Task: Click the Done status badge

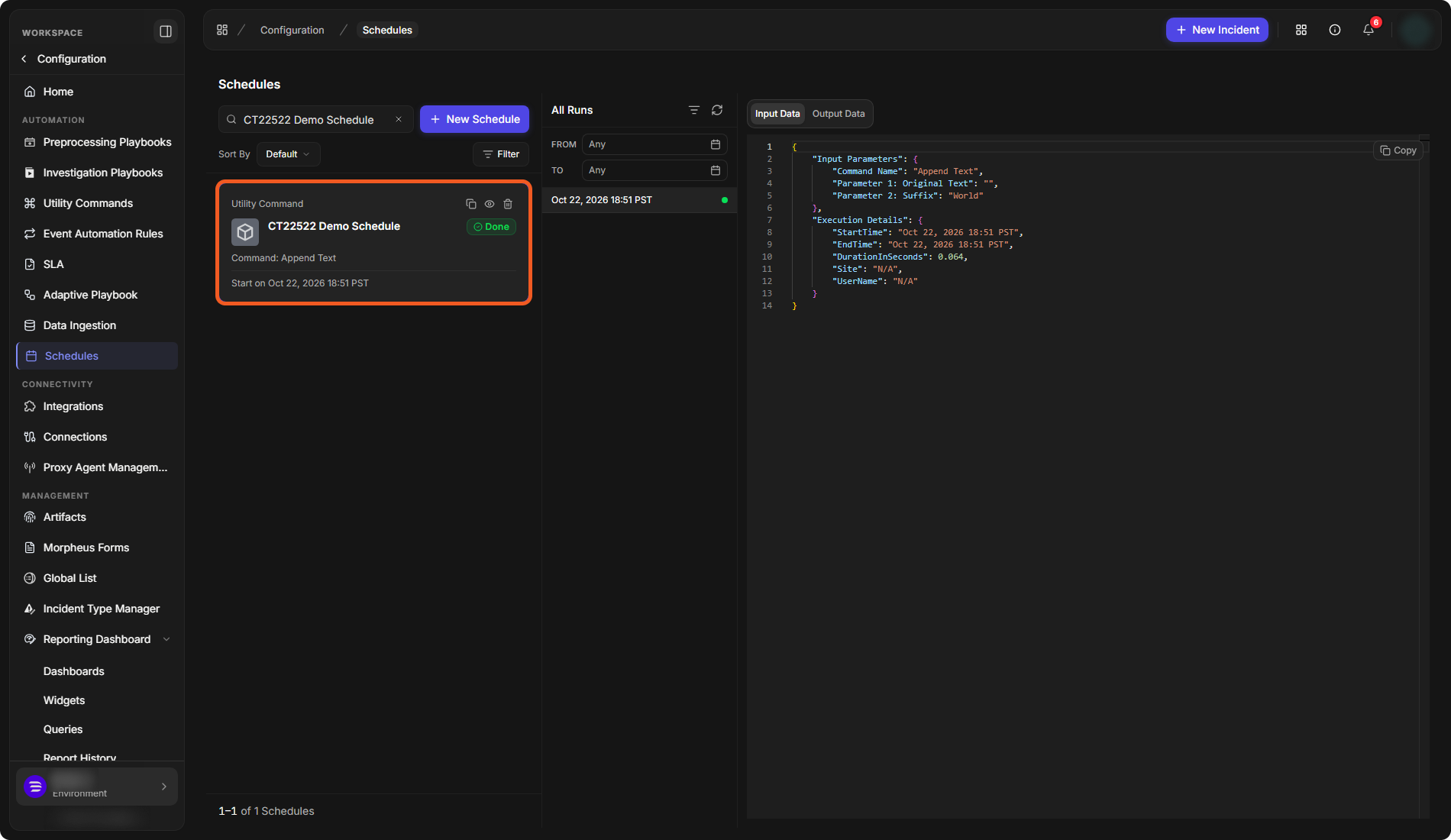Action: point(491,227)
